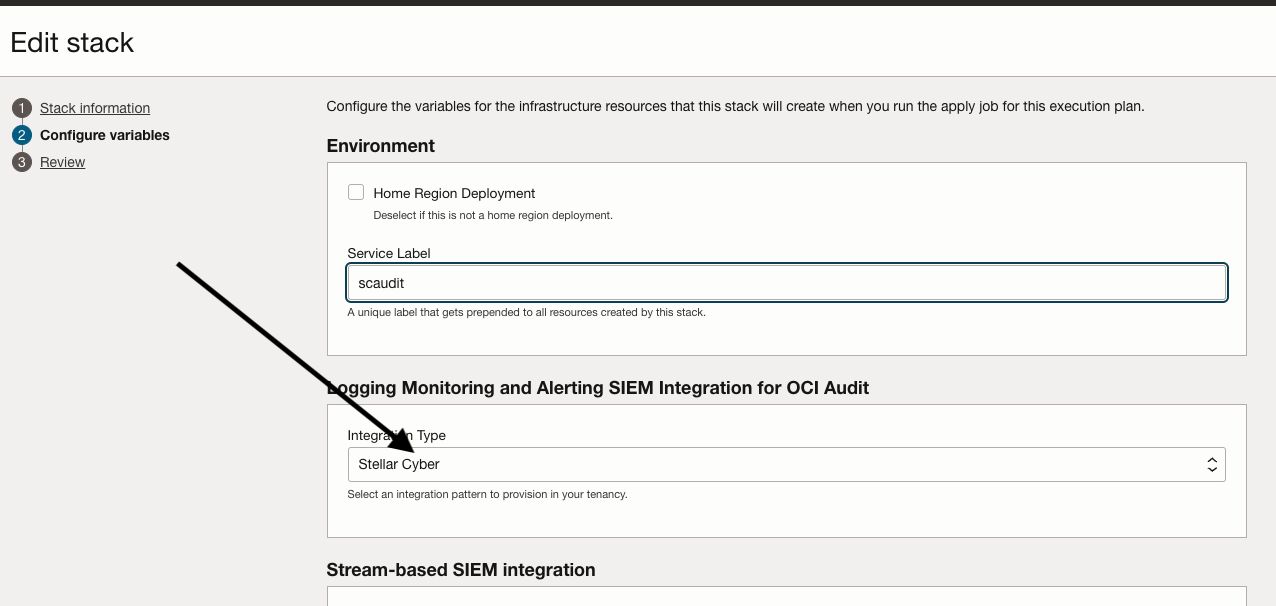The height and width of the screenshot is (606, 1276).
Task: Click the Integration Type field caption
Action: coord(397,435)
